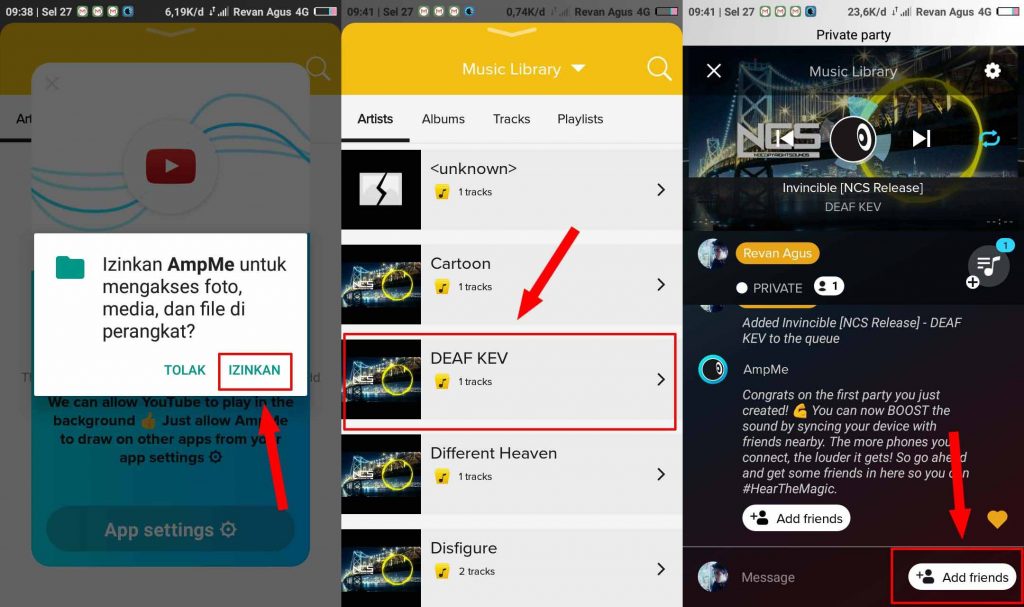Expand the Cartoon artist chevron
This screenshot has width=1024, height=607.
[661, 284]
